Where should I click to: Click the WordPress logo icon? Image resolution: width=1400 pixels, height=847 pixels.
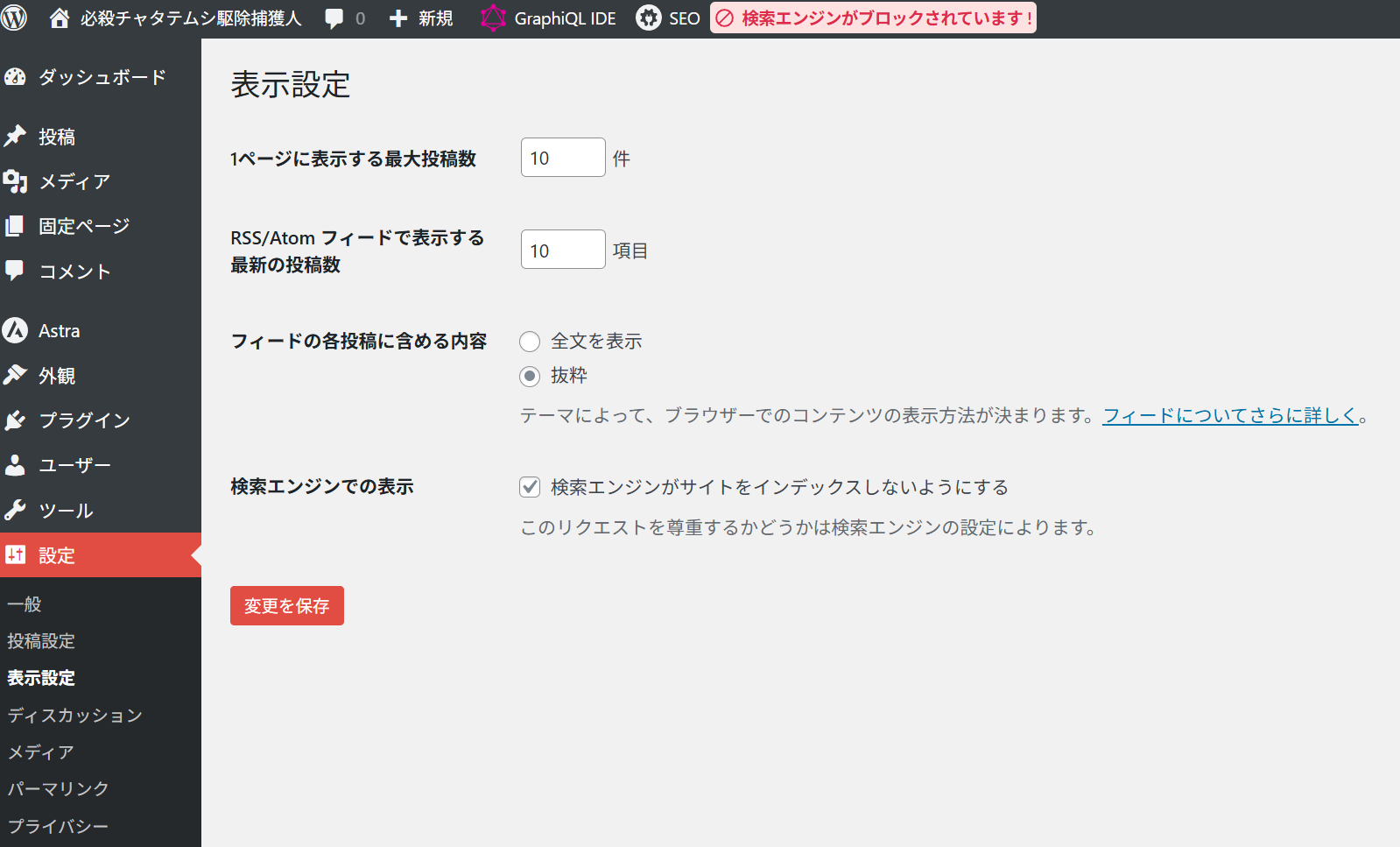[x=14, y=18]
